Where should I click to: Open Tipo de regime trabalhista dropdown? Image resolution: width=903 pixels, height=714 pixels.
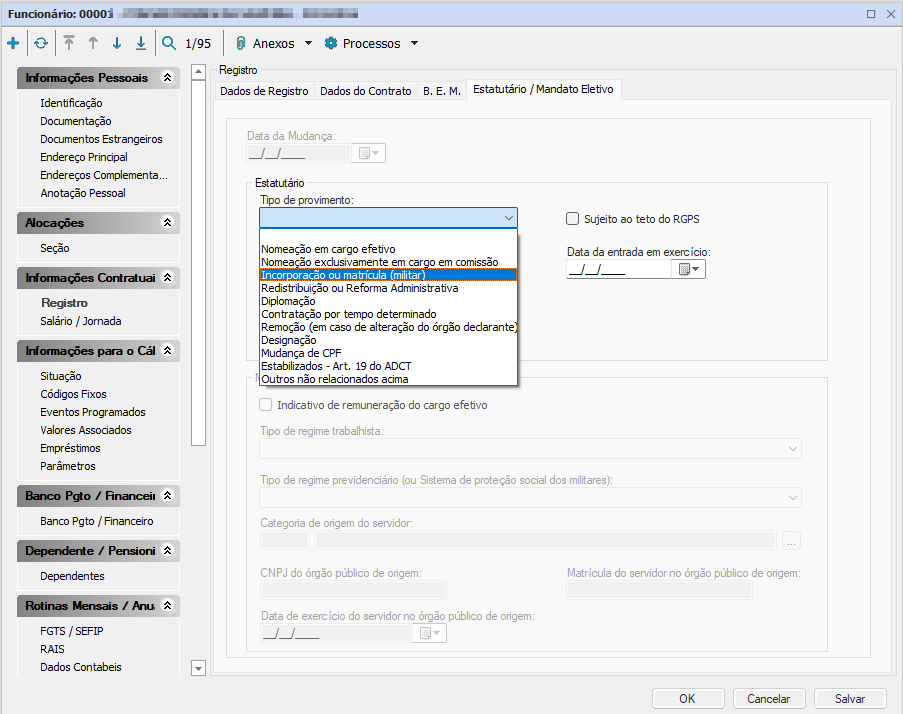(792, 449)
